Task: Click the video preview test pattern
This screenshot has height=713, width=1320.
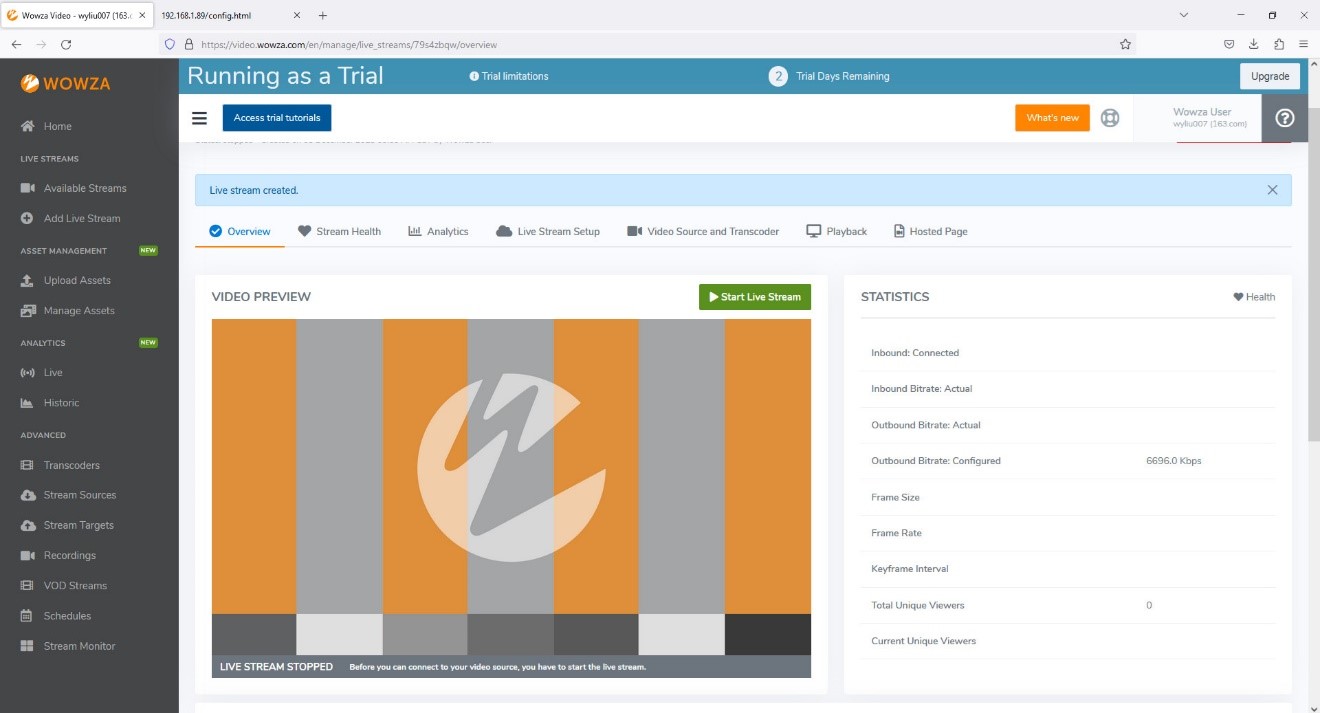Action: 511,487
